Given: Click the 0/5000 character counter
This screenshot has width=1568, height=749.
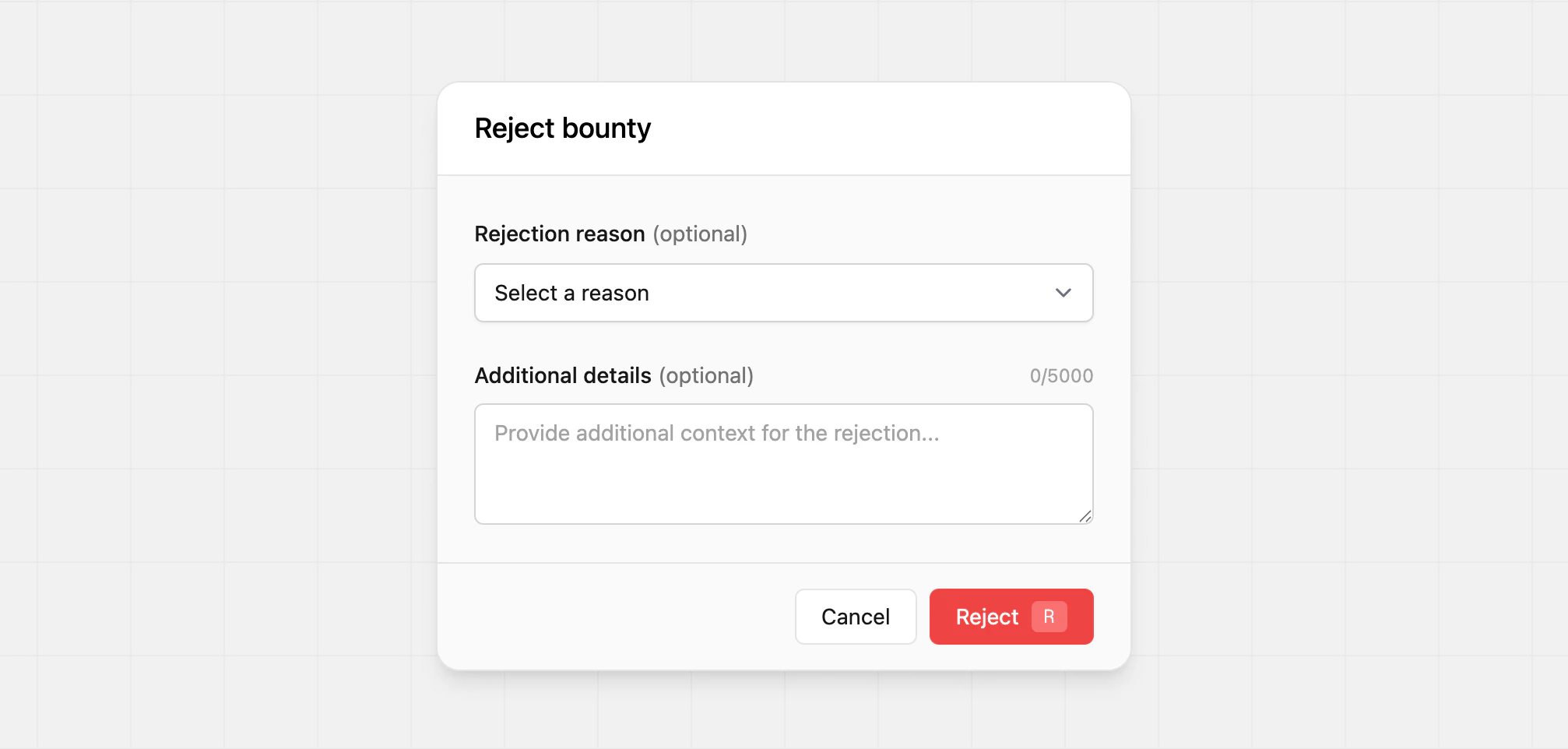Looking at the screenshot, I should (1062, 375).
